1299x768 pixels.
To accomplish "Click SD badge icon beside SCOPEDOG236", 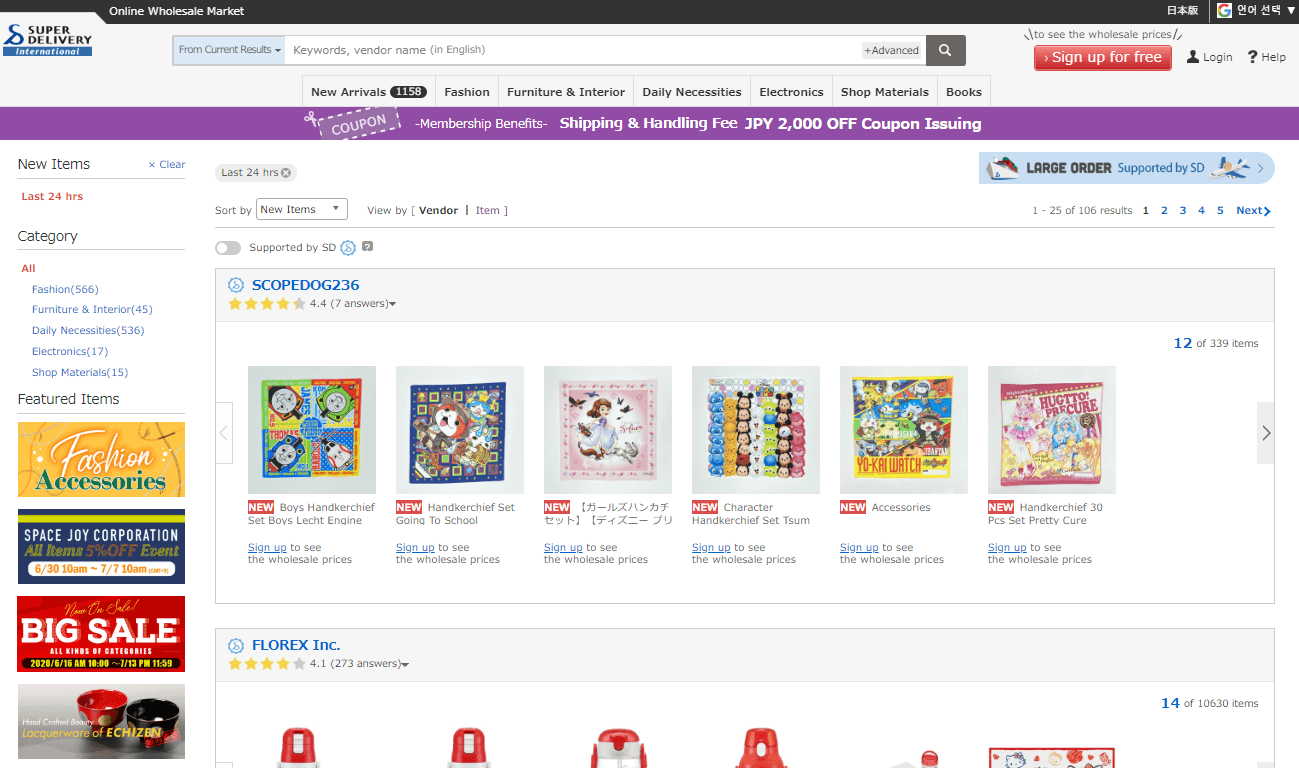I will click(x=236, y=285).
